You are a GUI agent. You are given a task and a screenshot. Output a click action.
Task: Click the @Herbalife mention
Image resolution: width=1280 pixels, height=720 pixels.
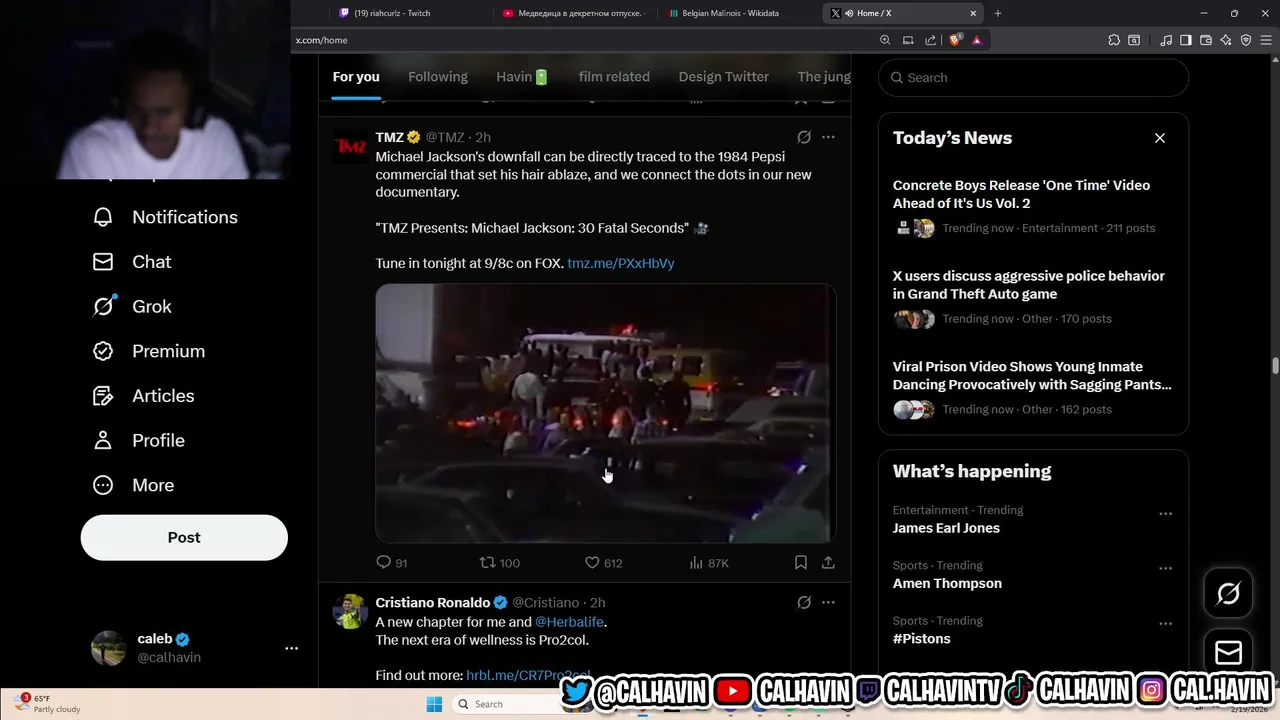coord(569,622)
